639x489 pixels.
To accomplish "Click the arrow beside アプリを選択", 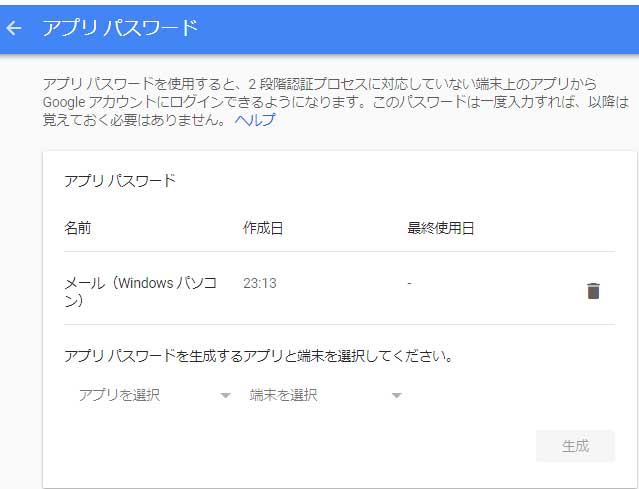I will coord(225,396).
